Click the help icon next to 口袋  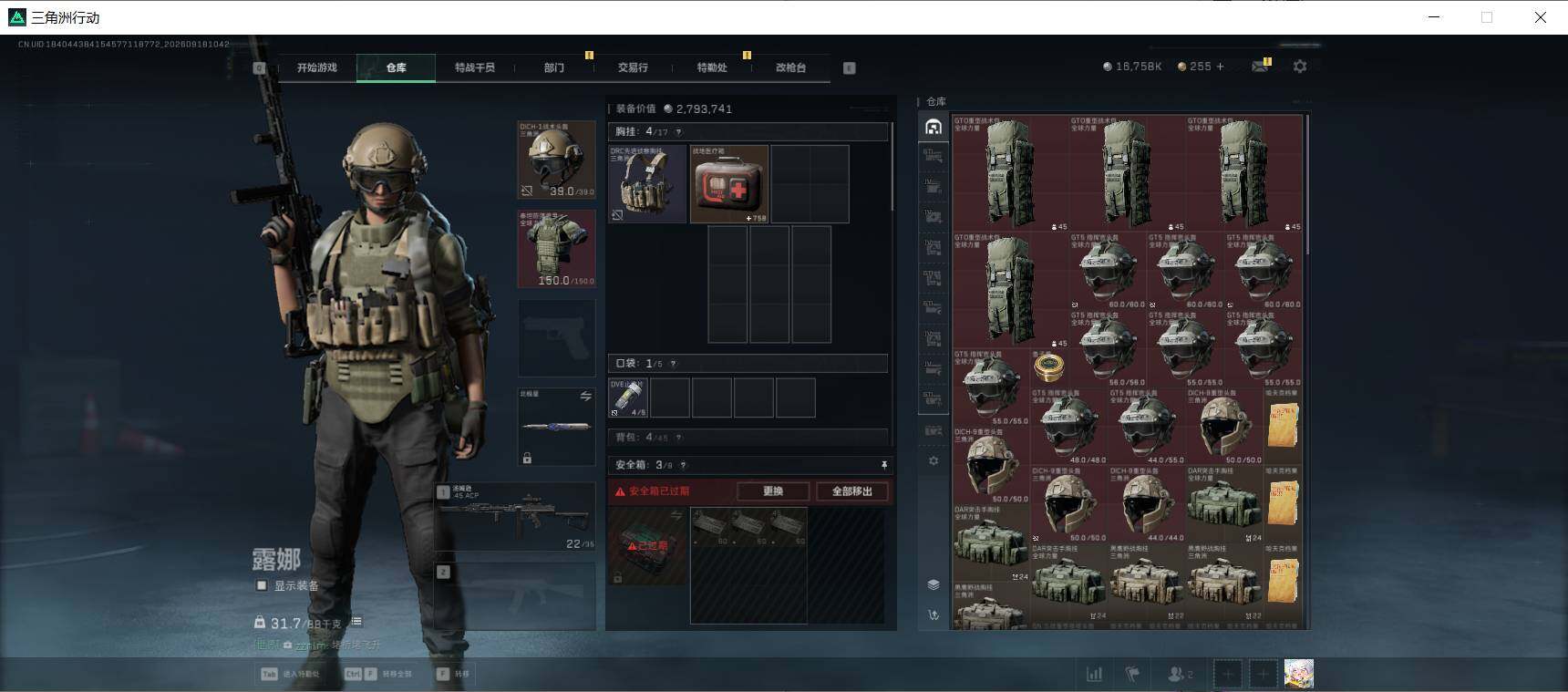[x=673, y=364]
